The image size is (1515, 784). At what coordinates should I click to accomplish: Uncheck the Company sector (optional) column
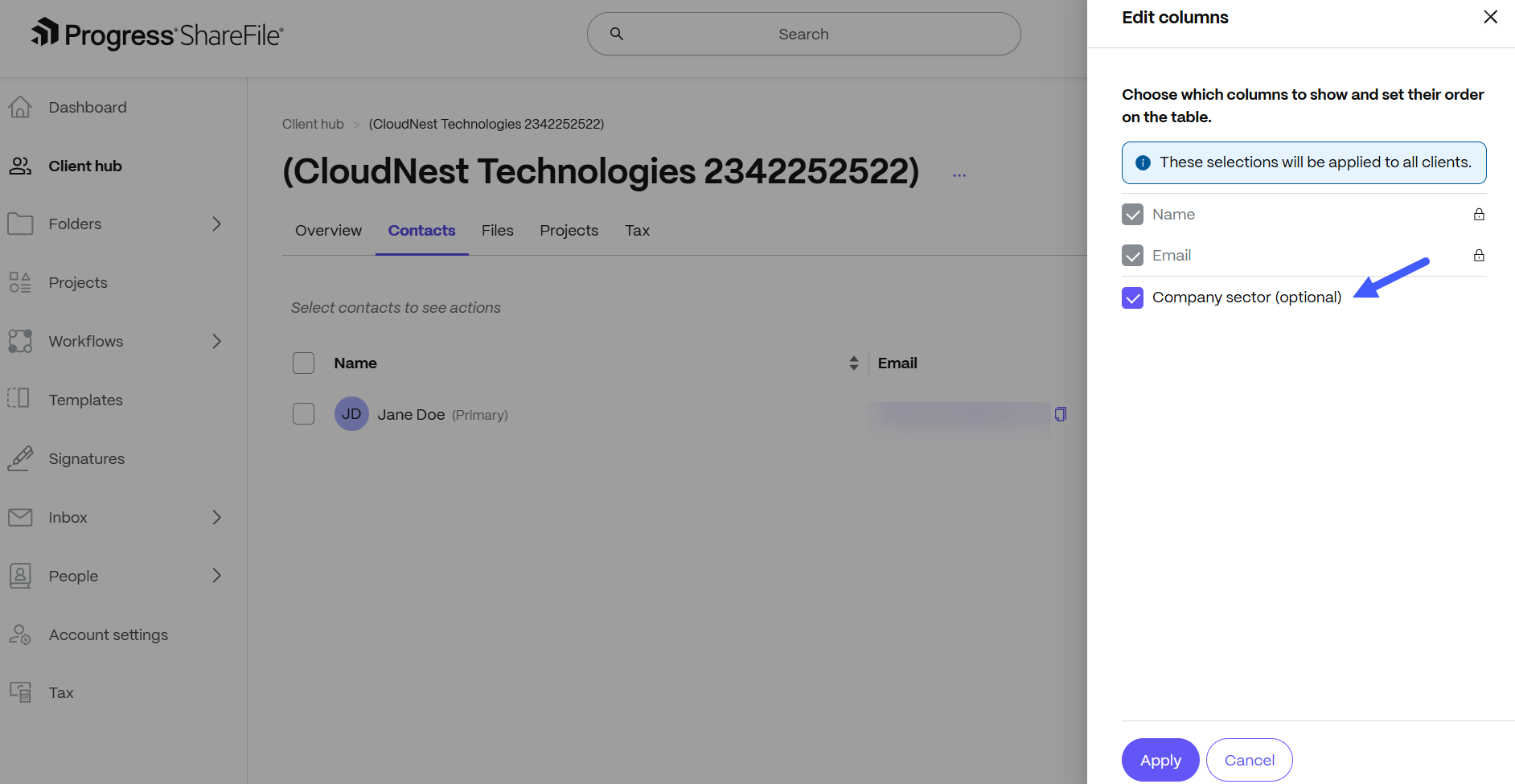1132,298
